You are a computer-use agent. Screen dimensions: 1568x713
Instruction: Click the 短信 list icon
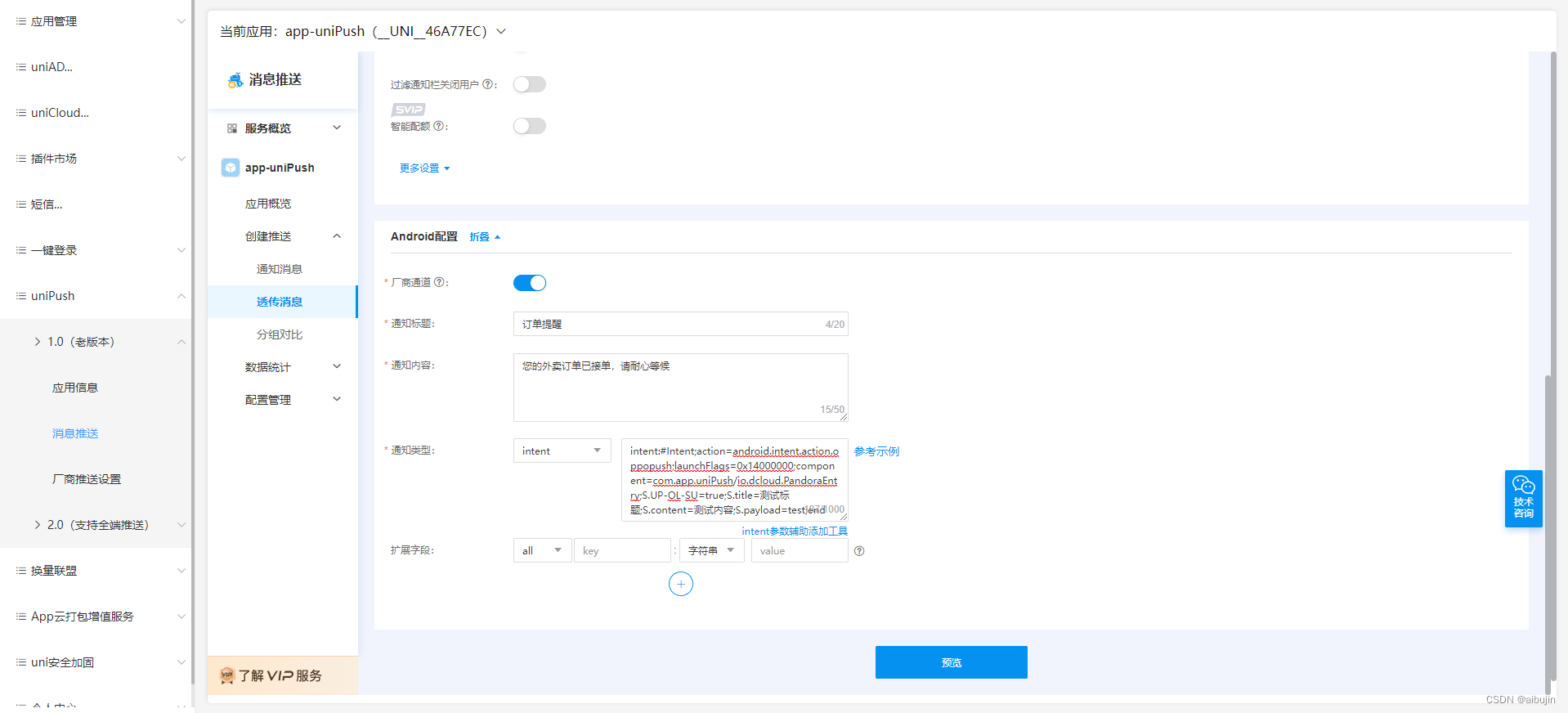pyautogui.click(x=20, y=204)
